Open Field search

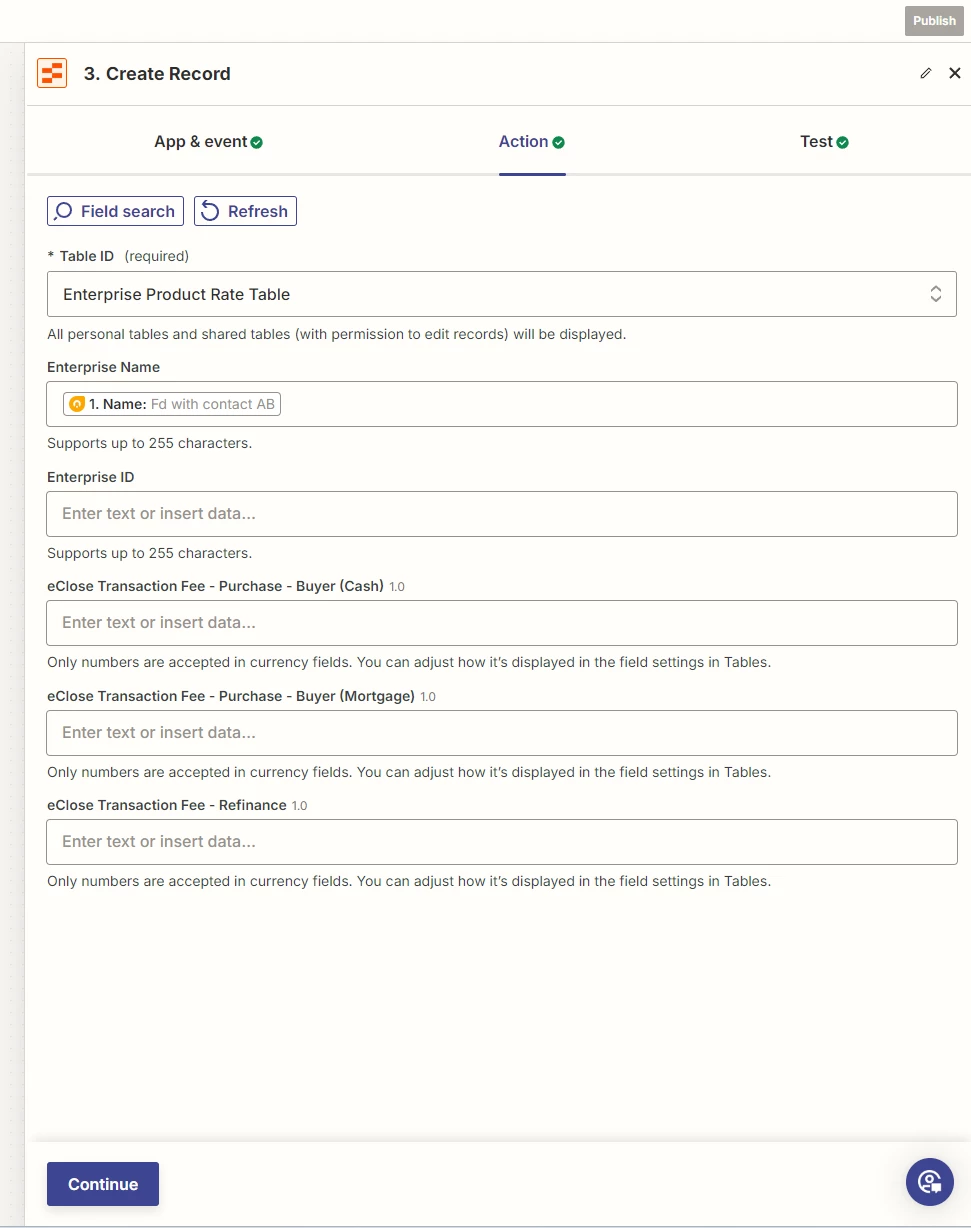click(x=115, y=211)
